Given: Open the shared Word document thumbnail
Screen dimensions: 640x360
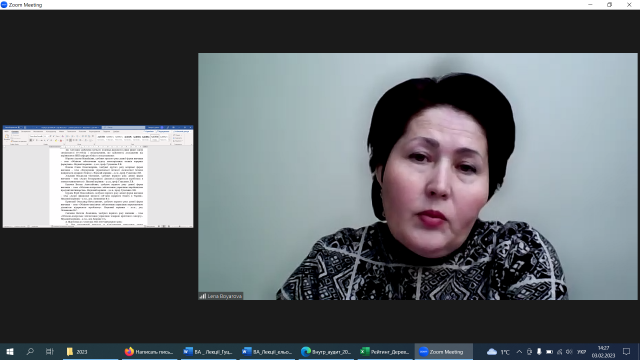Looking at the screenshot, I should click(x=98, y=177).
